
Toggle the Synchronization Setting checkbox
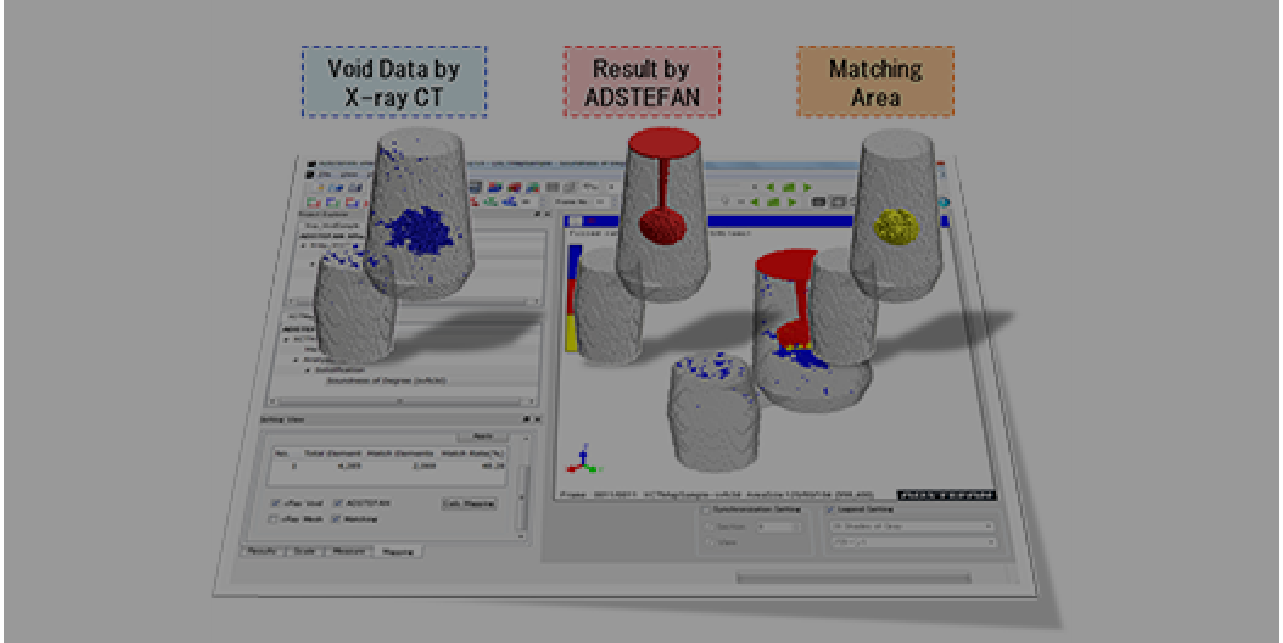pyautogui.click(x=706, y=509)
